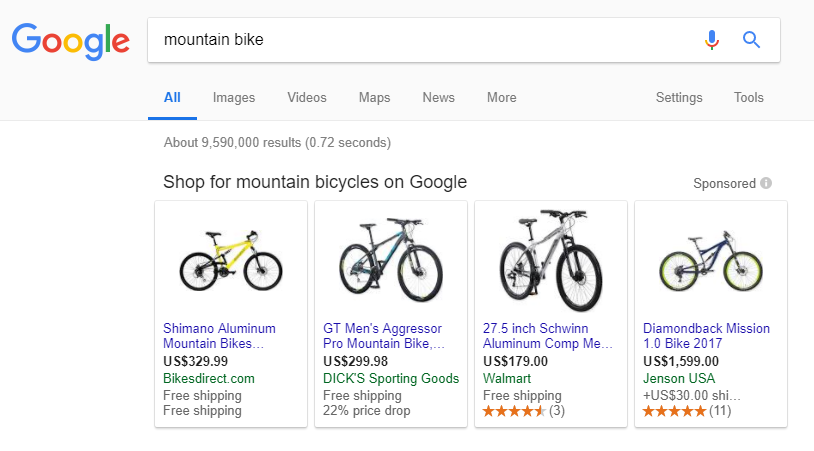This screenshot has height=451, width=814.
Task: Switch to the Videos tab
Action: click(307, 98)
